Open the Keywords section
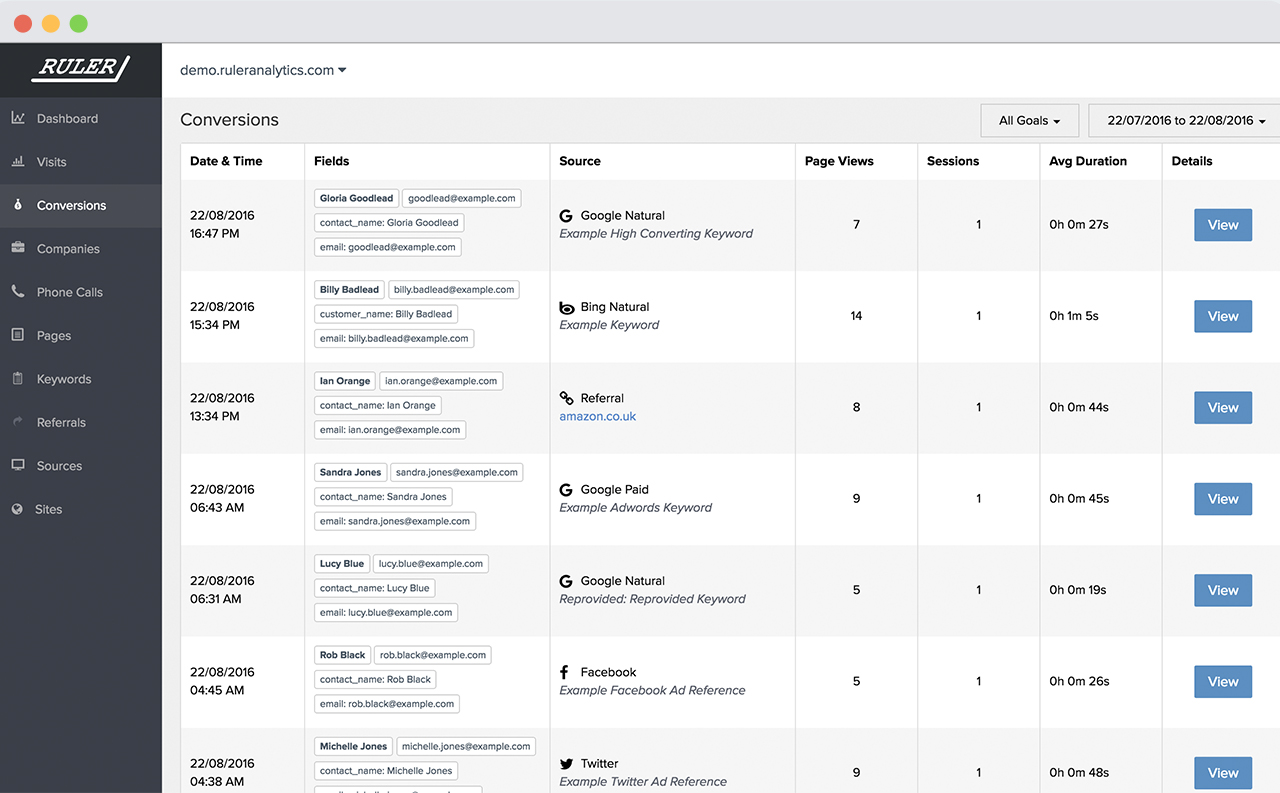This screenshot has width=1280, height=793. [81, 379]
